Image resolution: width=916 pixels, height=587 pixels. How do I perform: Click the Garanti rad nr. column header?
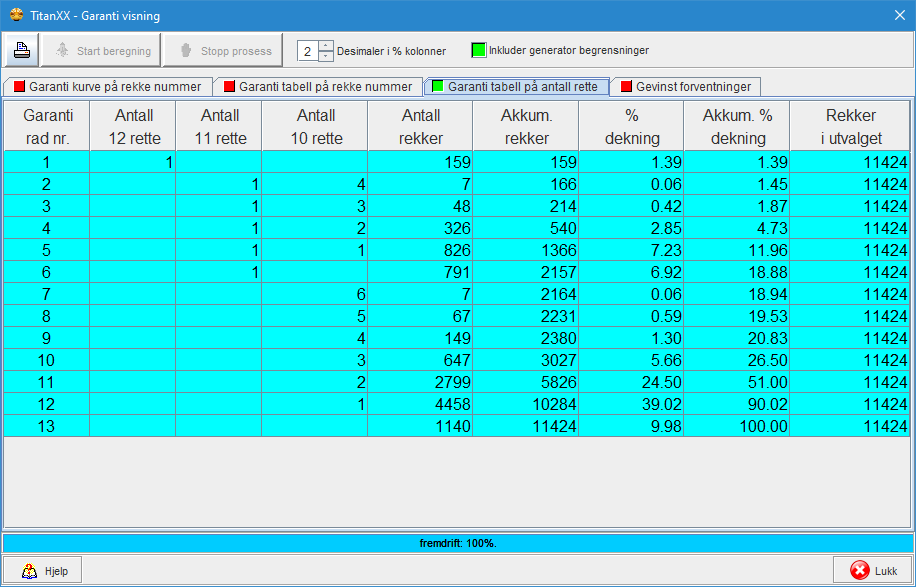click(47, 127)
